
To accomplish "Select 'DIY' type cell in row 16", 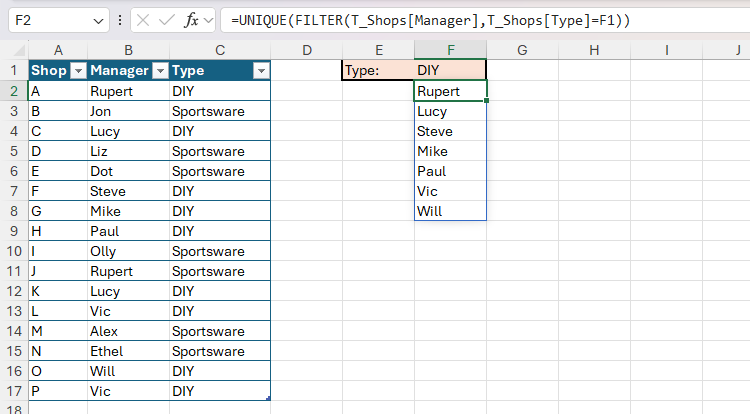I will coord(220,371).
